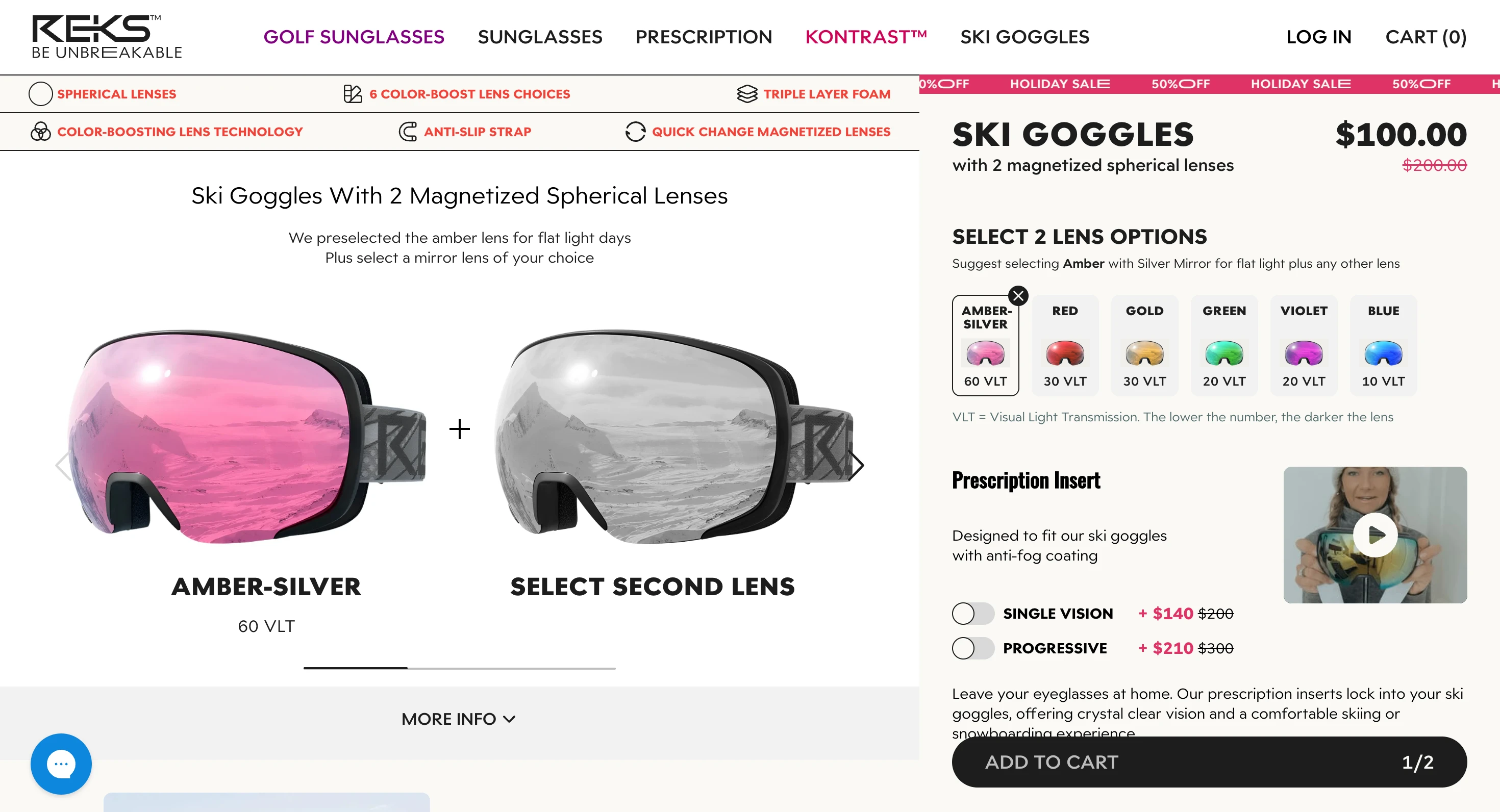
Task: Click the anti-slip strap icon
Action: tap(408, 132)
